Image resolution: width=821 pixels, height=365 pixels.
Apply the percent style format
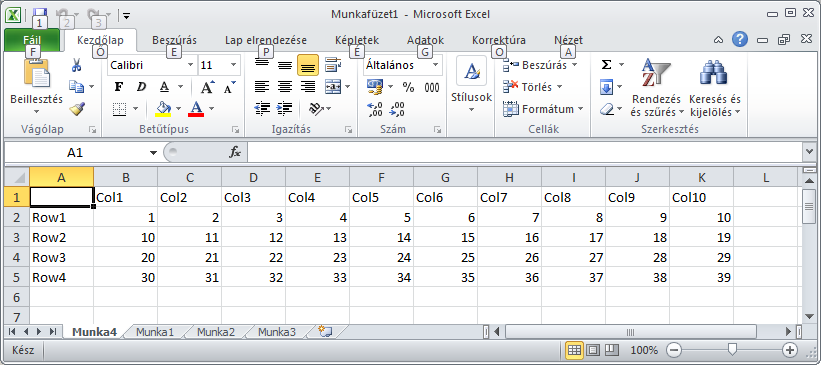408,87
